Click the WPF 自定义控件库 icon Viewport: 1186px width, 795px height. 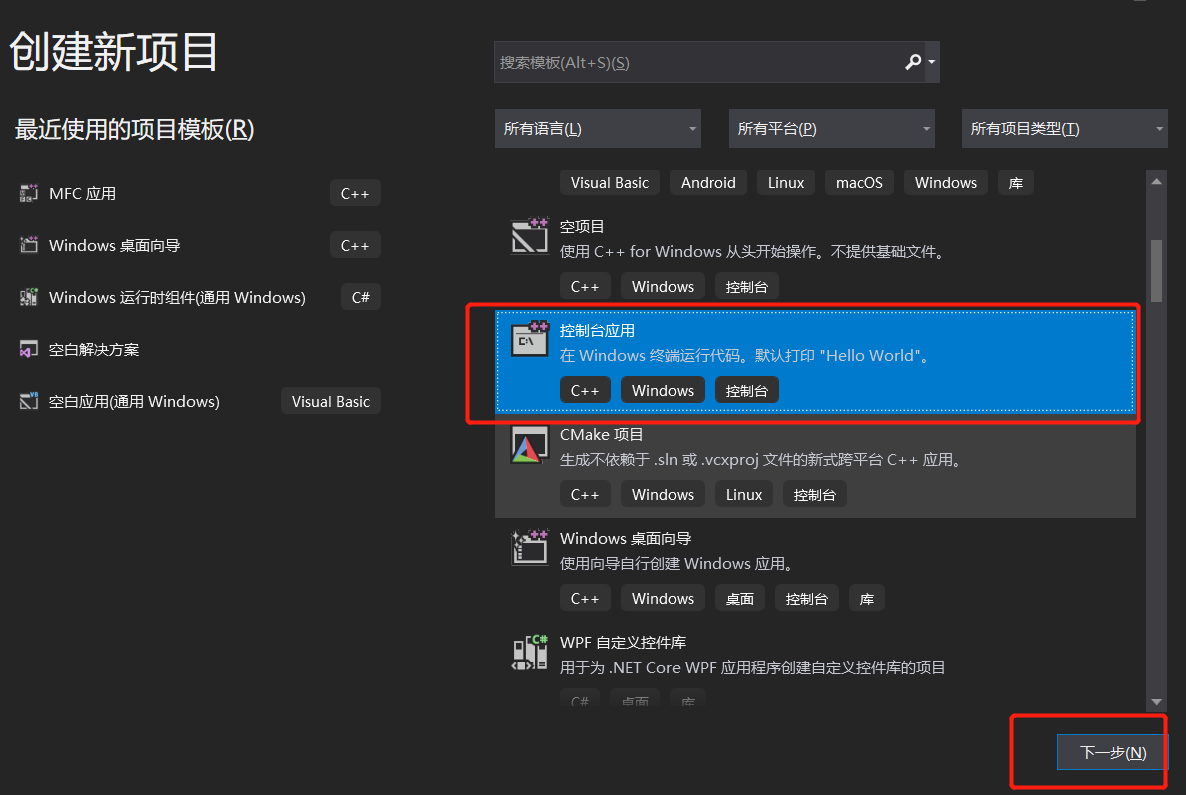[529, 652]
